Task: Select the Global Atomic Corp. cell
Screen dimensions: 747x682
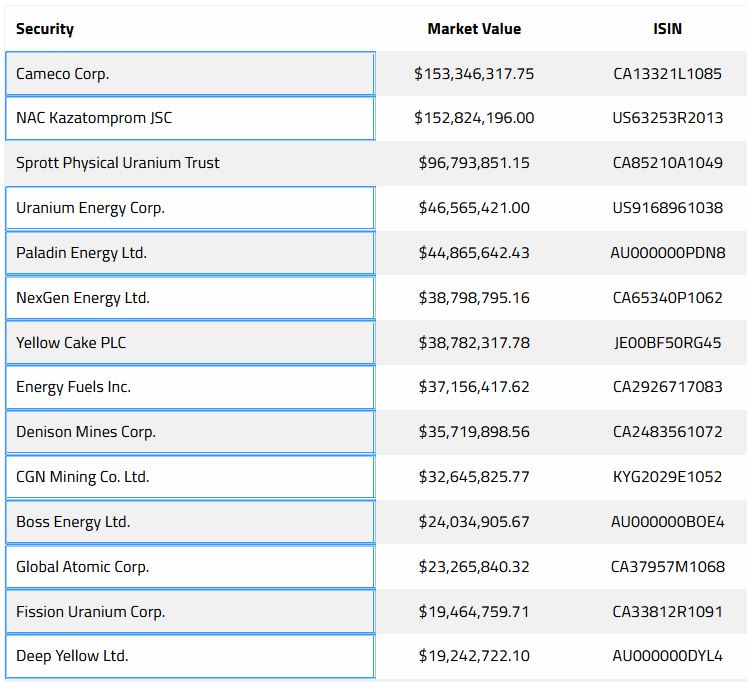Action: pos(189,567)
